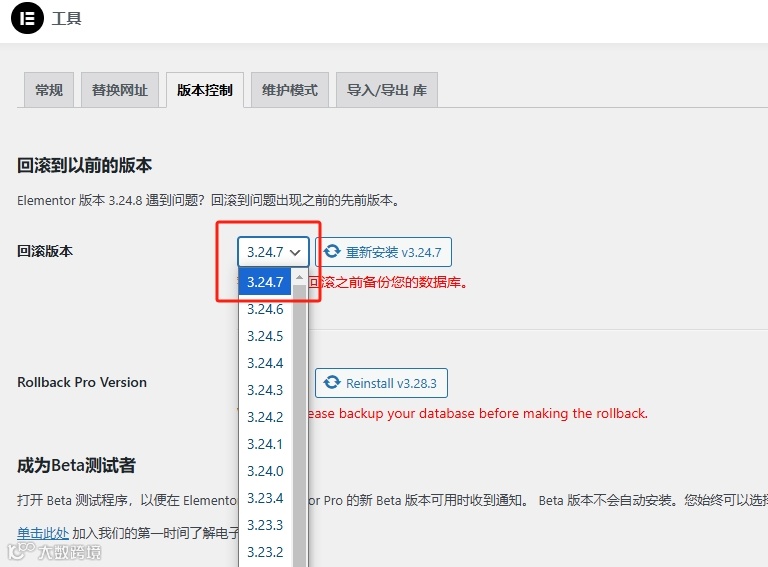Click the 重新安装 v3.24.7 button

pos(384,252)
